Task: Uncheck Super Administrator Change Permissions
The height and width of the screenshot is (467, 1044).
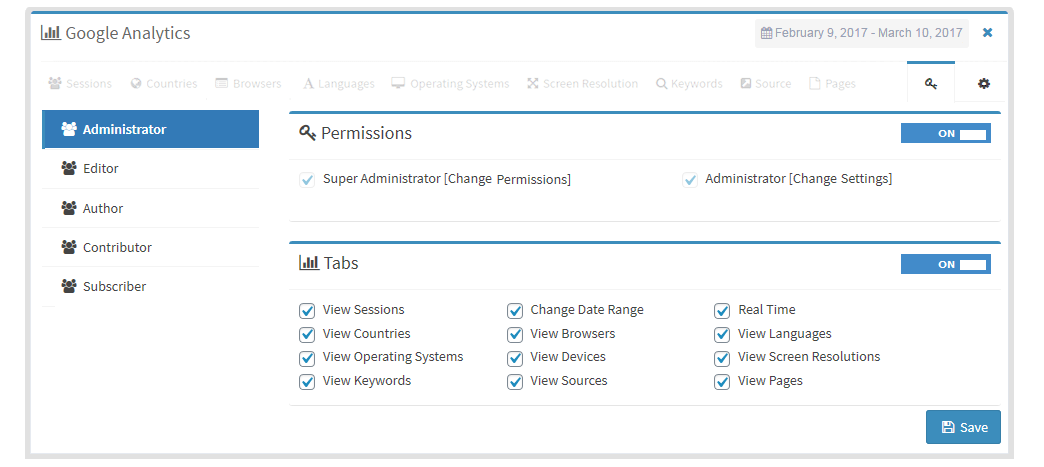Action: coord(307,180)
